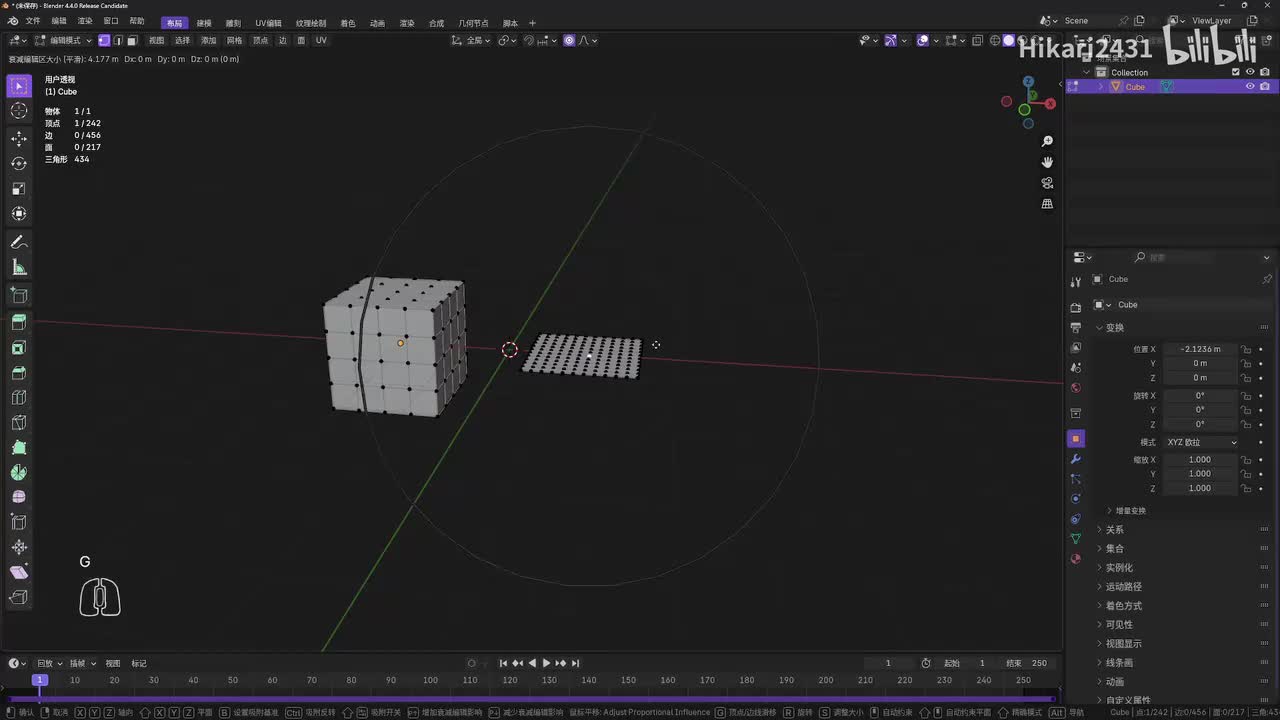Open the Render properties tab
Image resolution: width=1280 pixels, height=720 pixels.
tap(1076, 308)
